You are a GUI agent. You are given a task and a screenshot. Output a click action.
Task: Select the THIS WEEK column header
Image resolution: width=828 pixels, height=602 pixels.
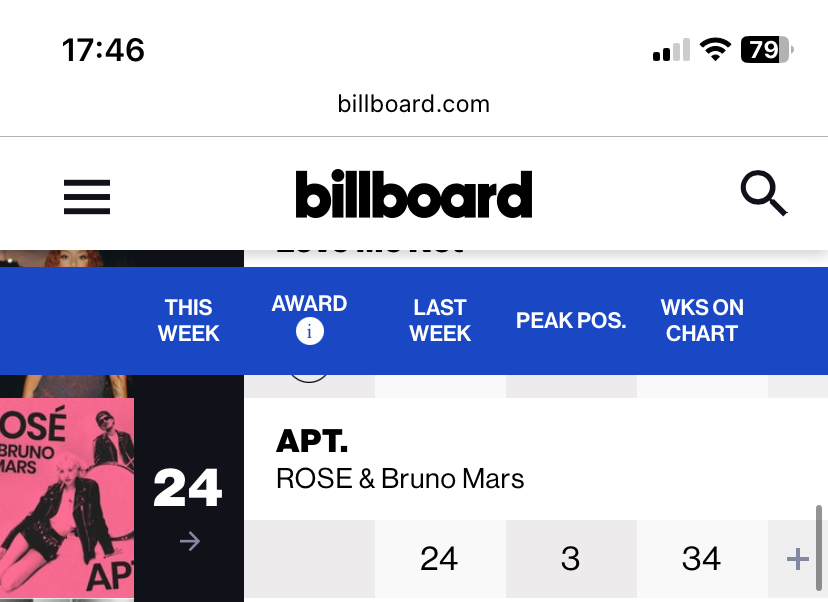pos(189,321)
